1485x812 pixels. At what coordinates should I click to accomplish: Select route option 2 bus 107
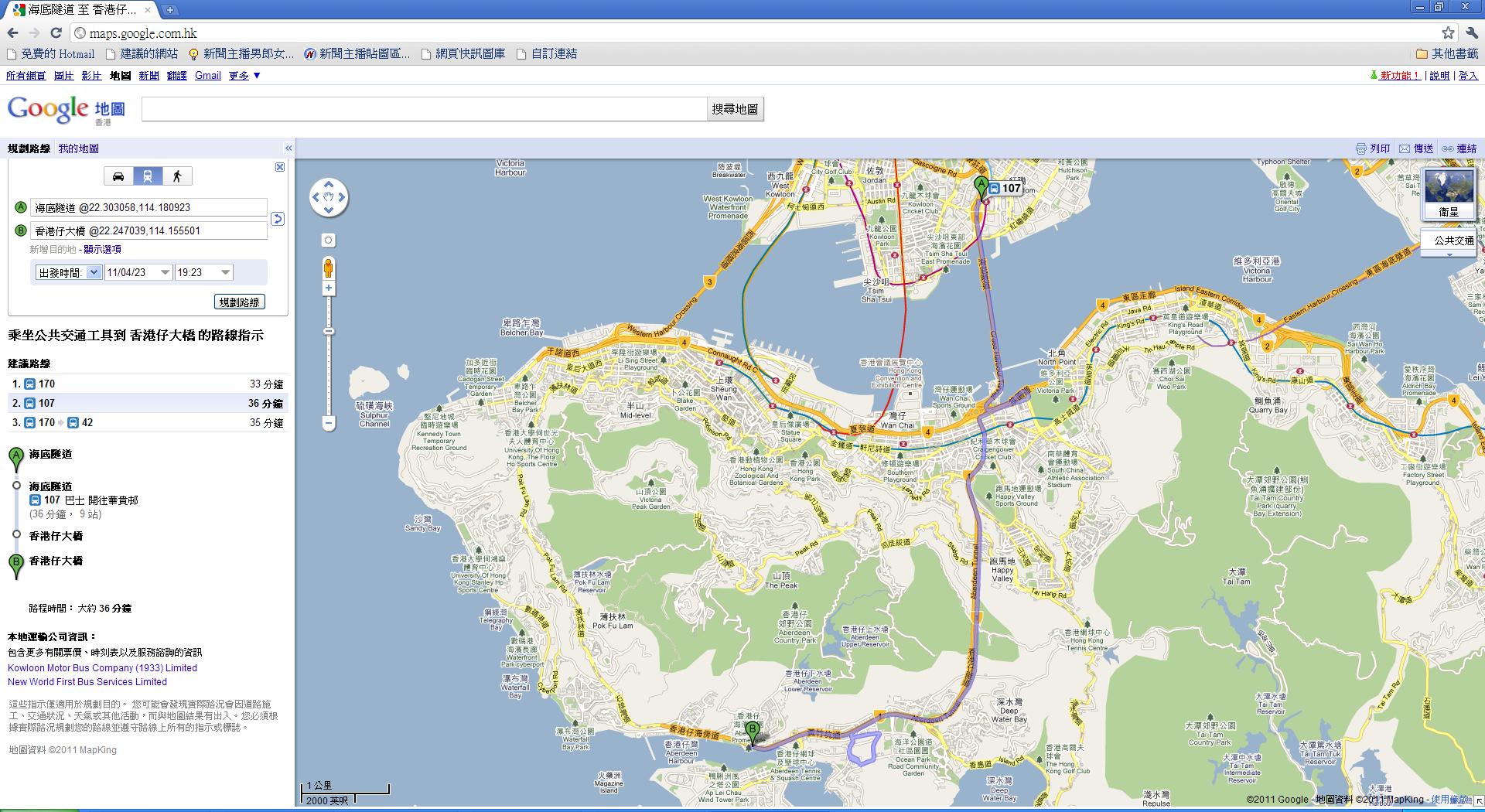pyautogui.click(x=147, y=403)
